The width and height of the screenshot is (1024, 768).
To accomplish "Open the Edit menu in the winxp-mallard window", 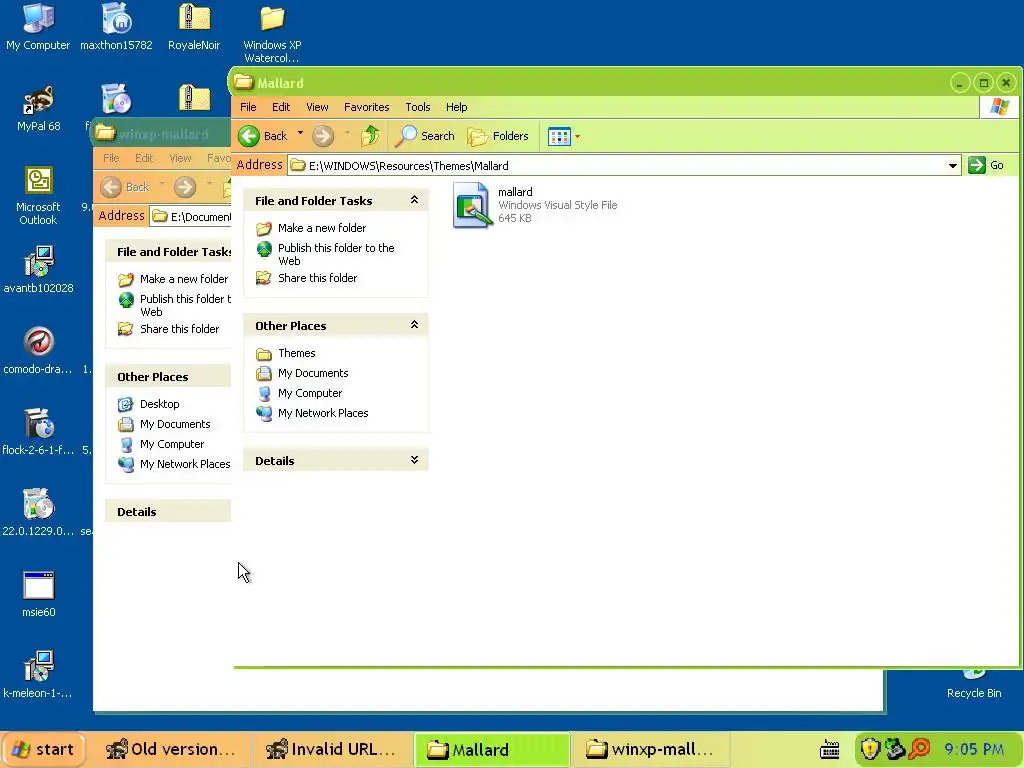I will [x=144, y=158].
